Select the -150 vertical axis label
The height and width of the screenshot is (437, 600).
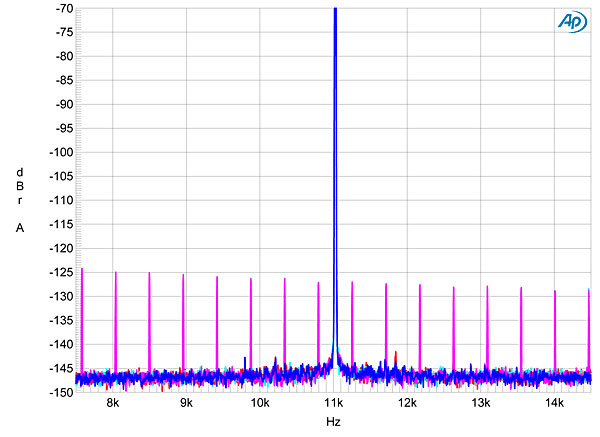(61, 393)
